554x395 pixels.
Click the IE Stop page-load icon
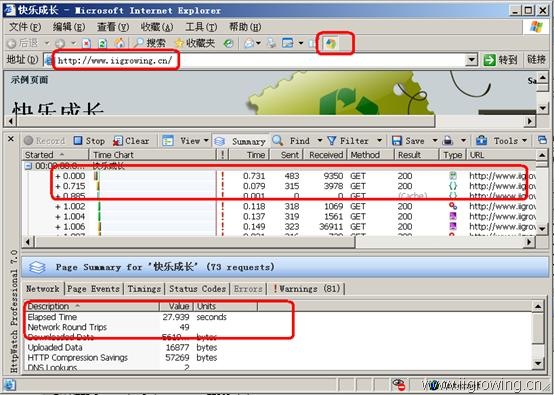click(x=87, y=43)
